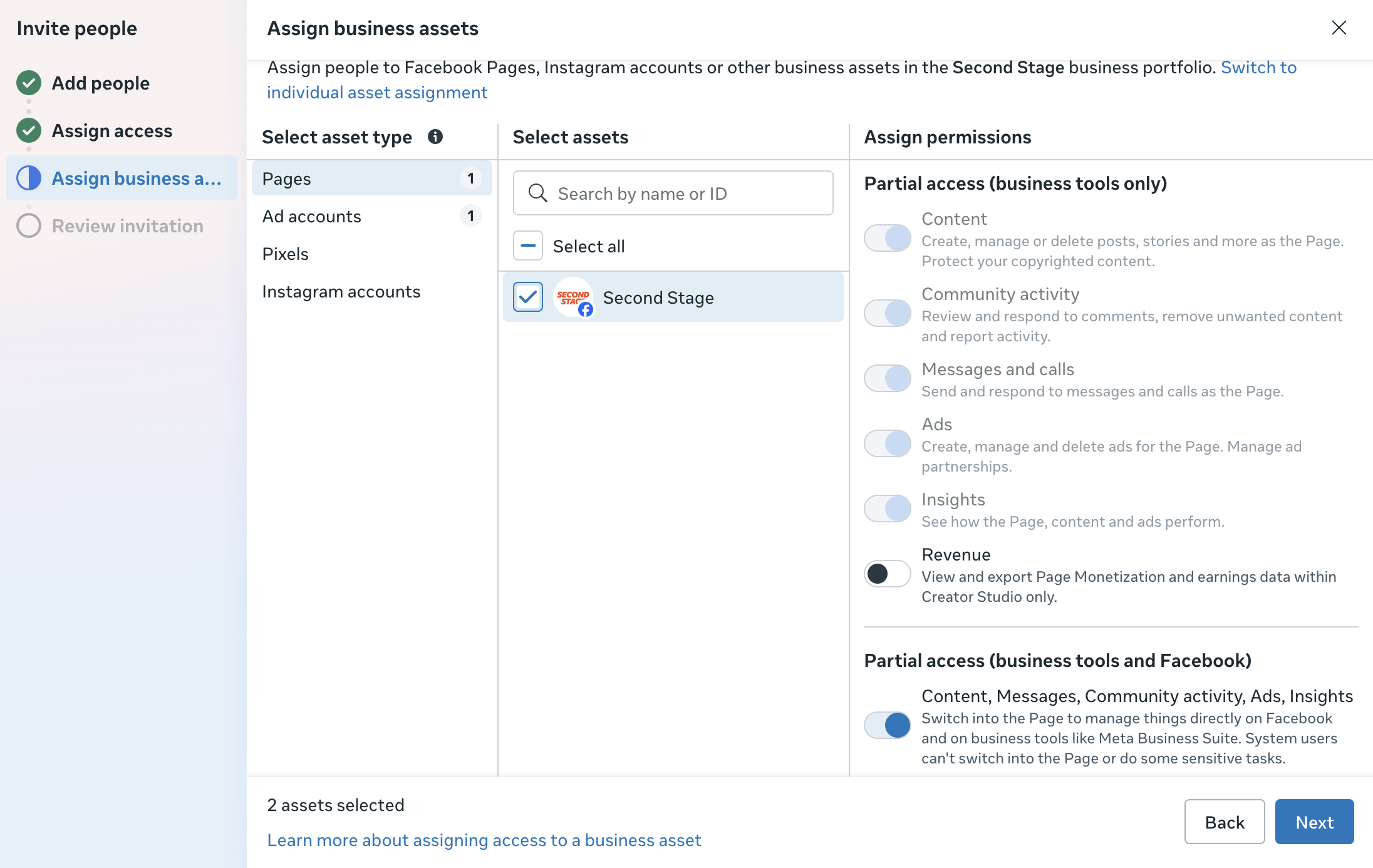Go to the Add people step
The image size is (1373, 868).
tap(100, 83)
